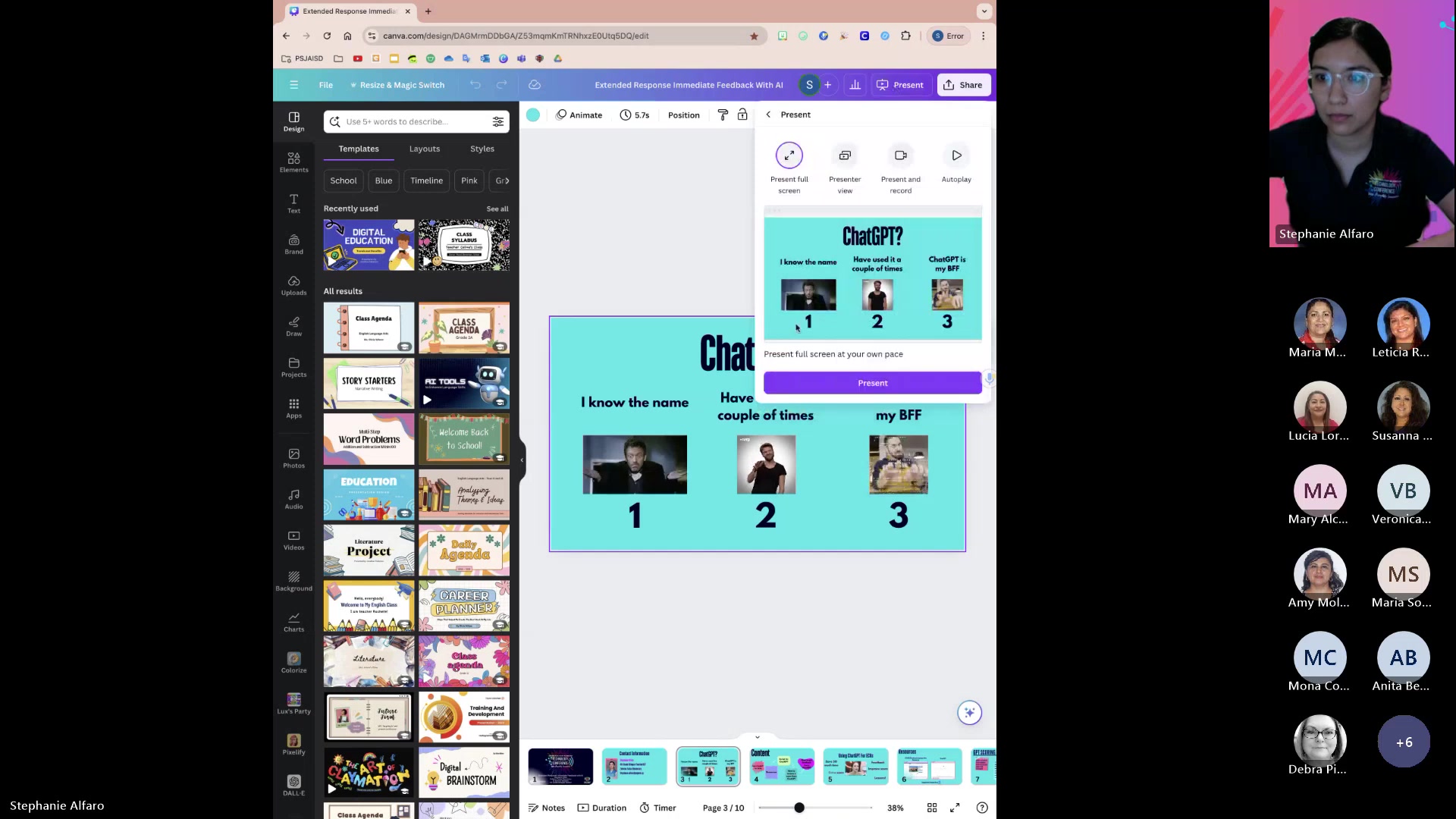Viewport: 1456px width, 819px height.
Task: Click the Redo arrow in top bar
Action: 501,85
